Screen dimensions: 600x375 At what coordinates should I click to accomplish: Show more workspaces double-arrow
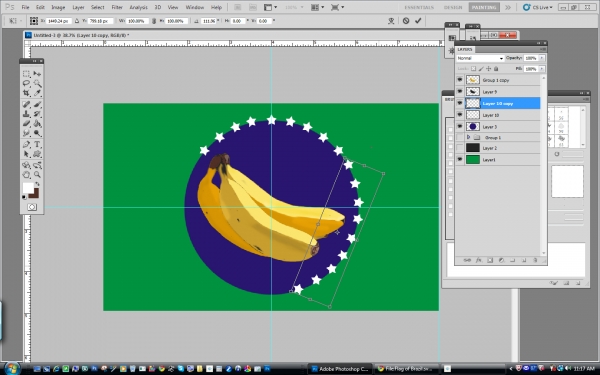pos(508,7)
